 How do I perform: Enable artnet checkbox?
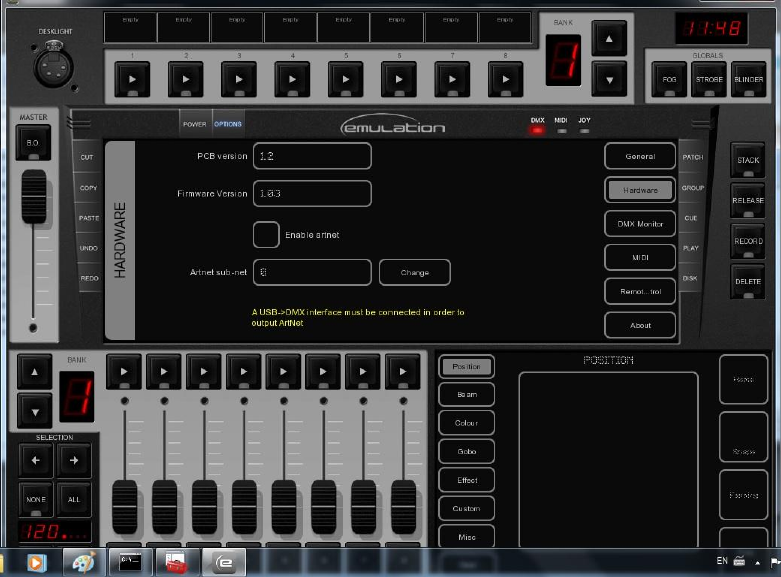(266, 235)
